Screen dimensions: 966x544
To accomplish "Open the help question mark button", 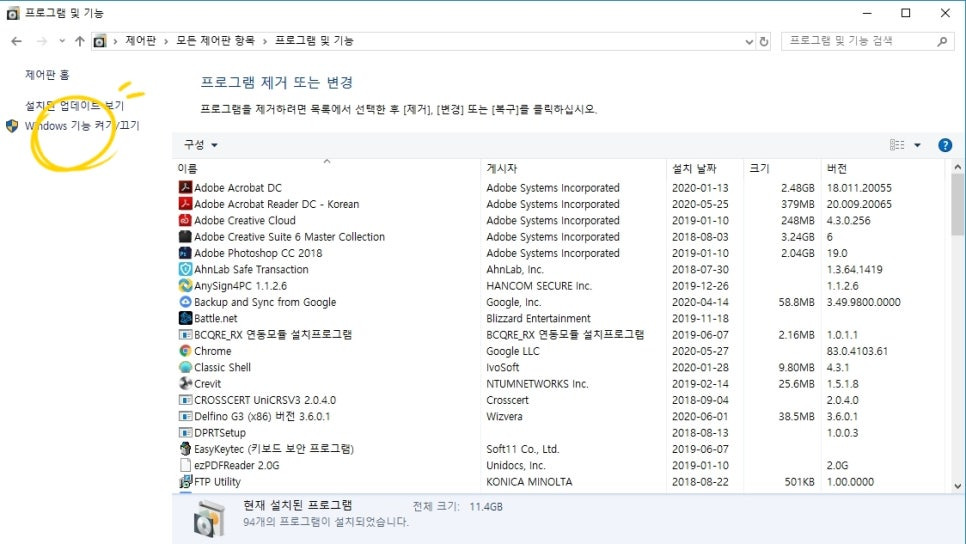I will click(944, 145).
